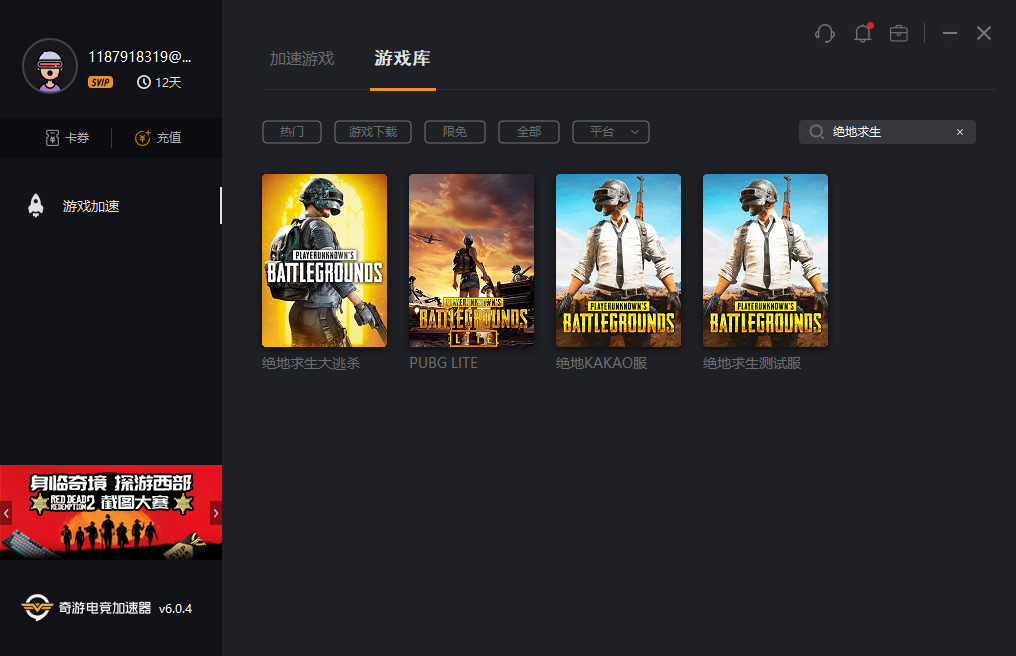Click the PUBG LITE title text
This screenshot has width=1016, height=656.
[443, 363]
